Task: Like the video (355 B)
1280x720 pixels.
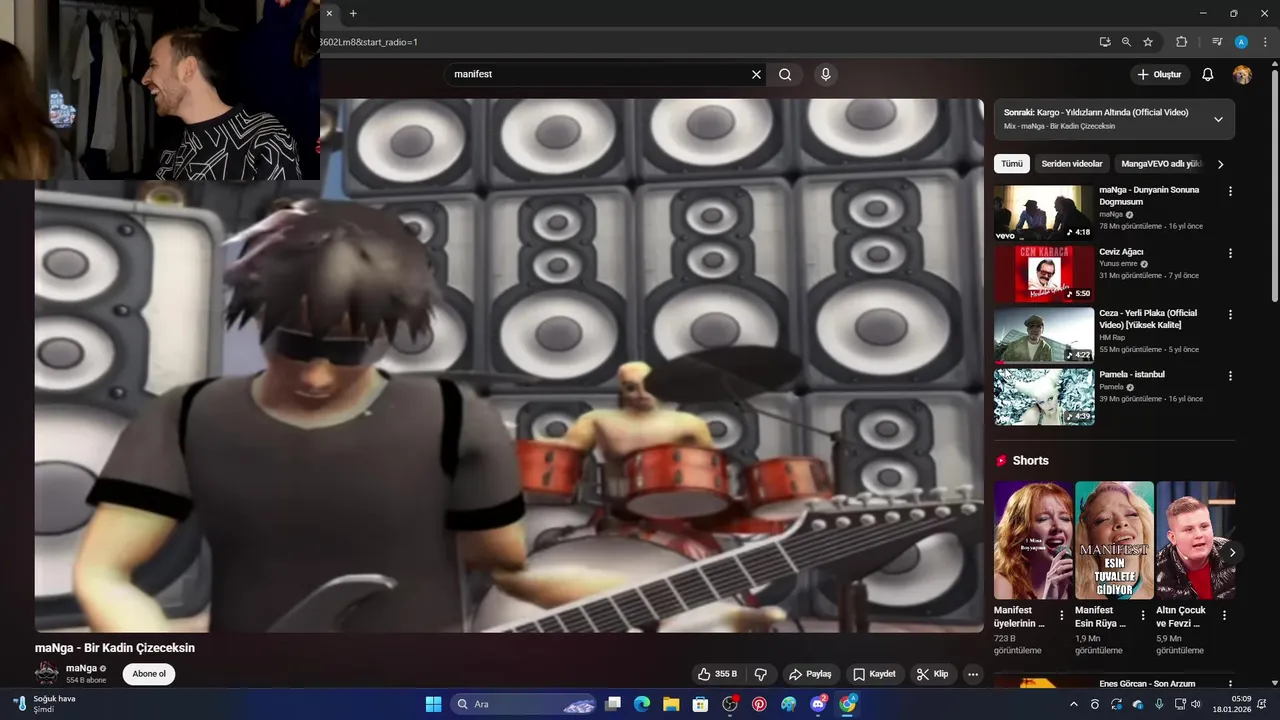Action: (717, 674)
